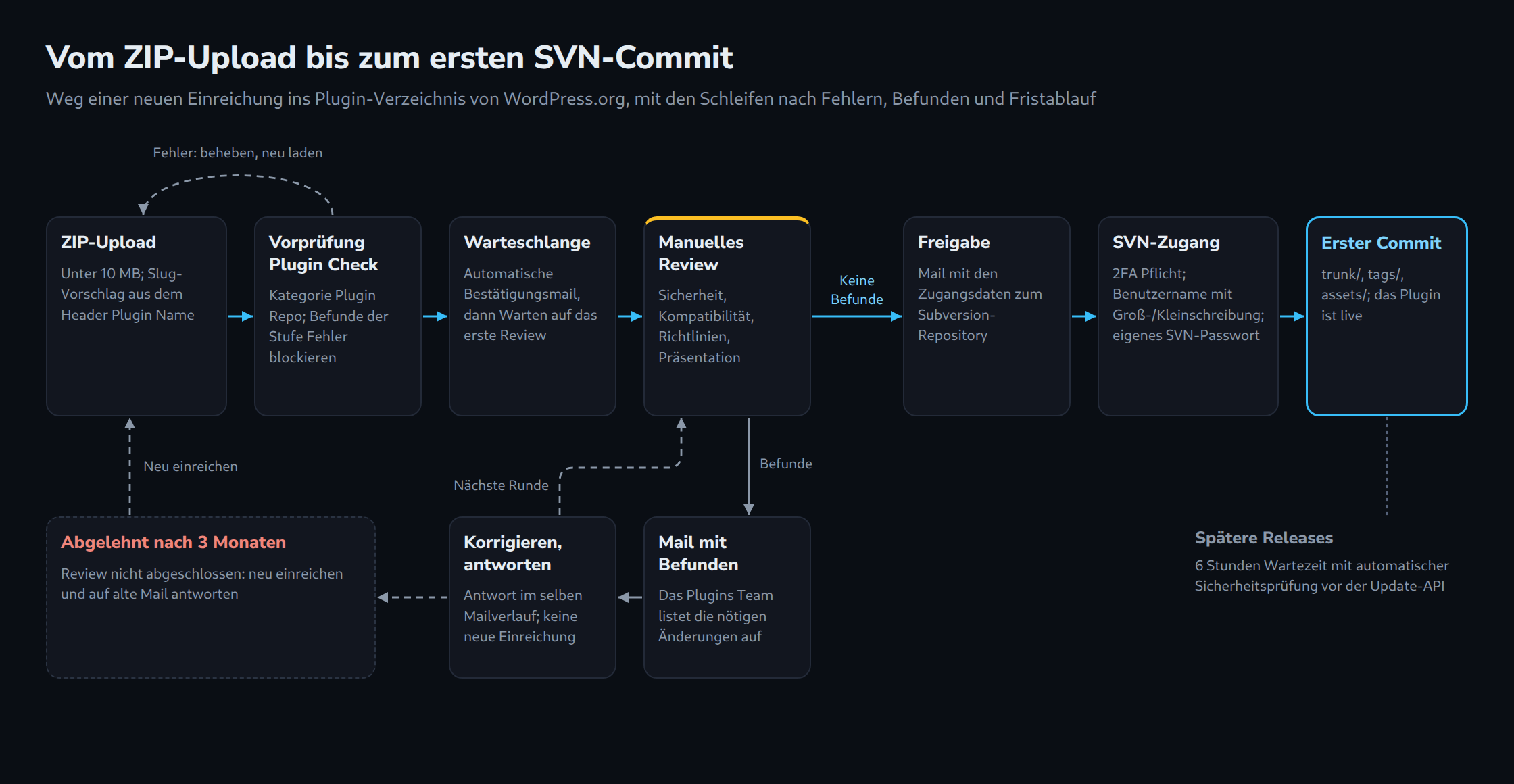Viewport: 1514px width, 784px height.
Task: Open the Abgelehnt nach 3 Monaten box
Action: click(x=211, y=597)
